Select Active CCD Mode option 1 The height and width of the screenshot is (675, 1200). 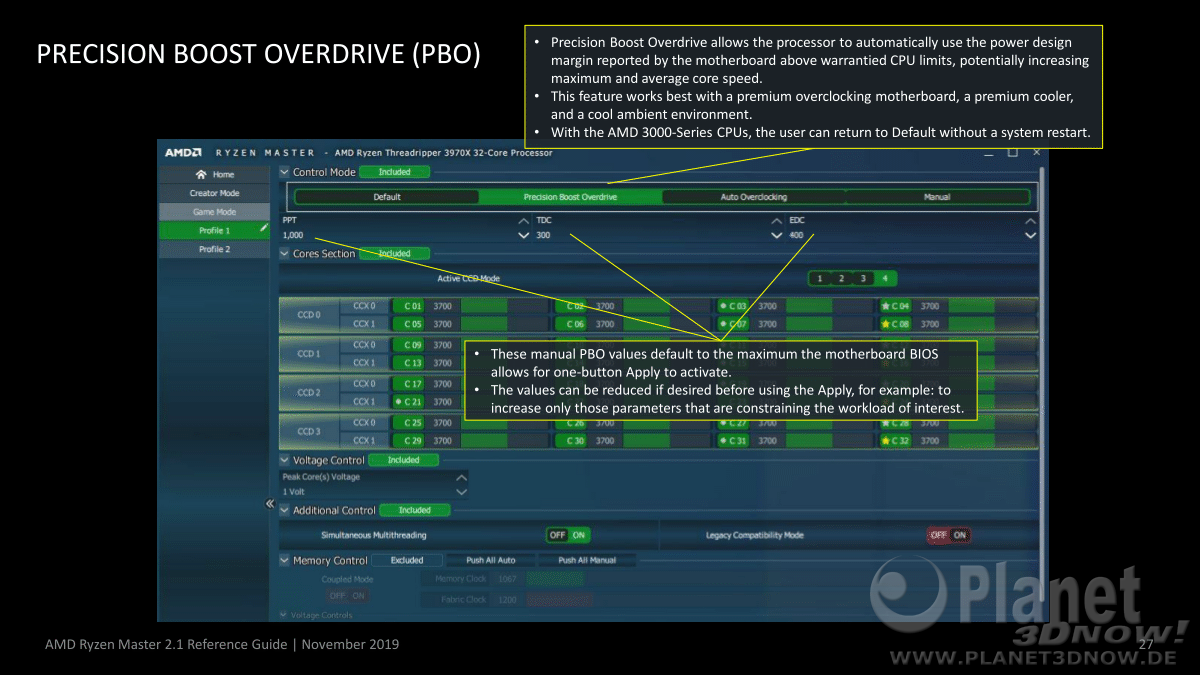(820, 278)
